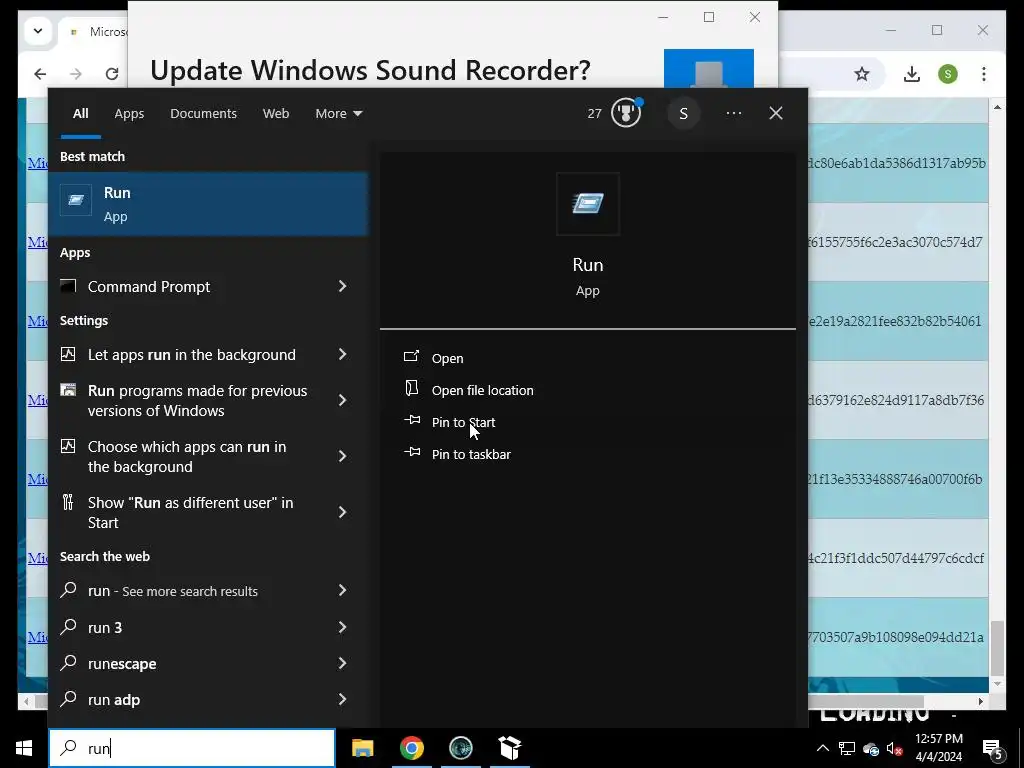1024x768 pixels.
Task: Click the taskbar clock showing 12:57 PM
Action: coord(938,748)
